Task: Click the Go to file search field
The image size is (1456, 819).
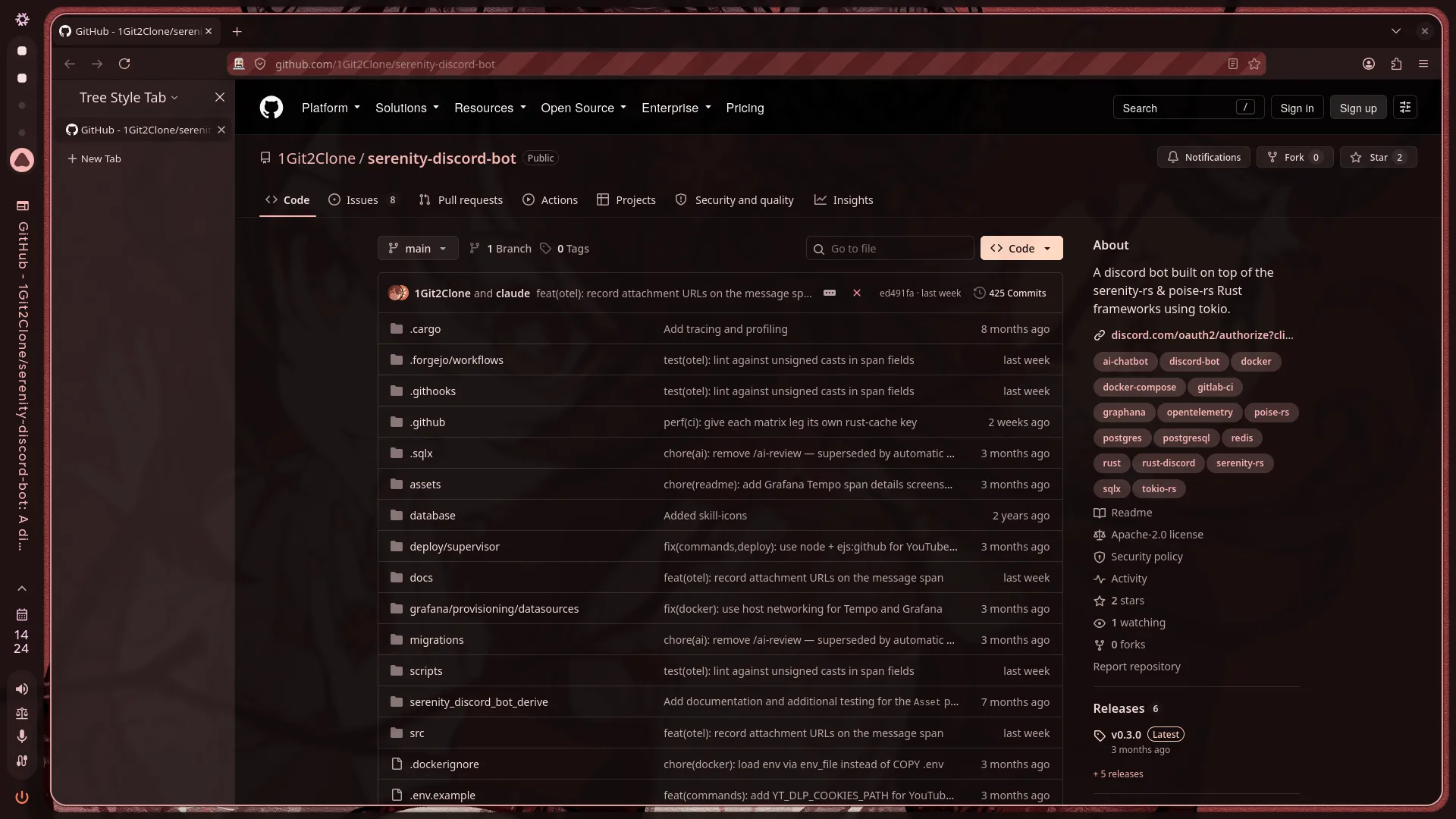Action: (x=890, y=248)
